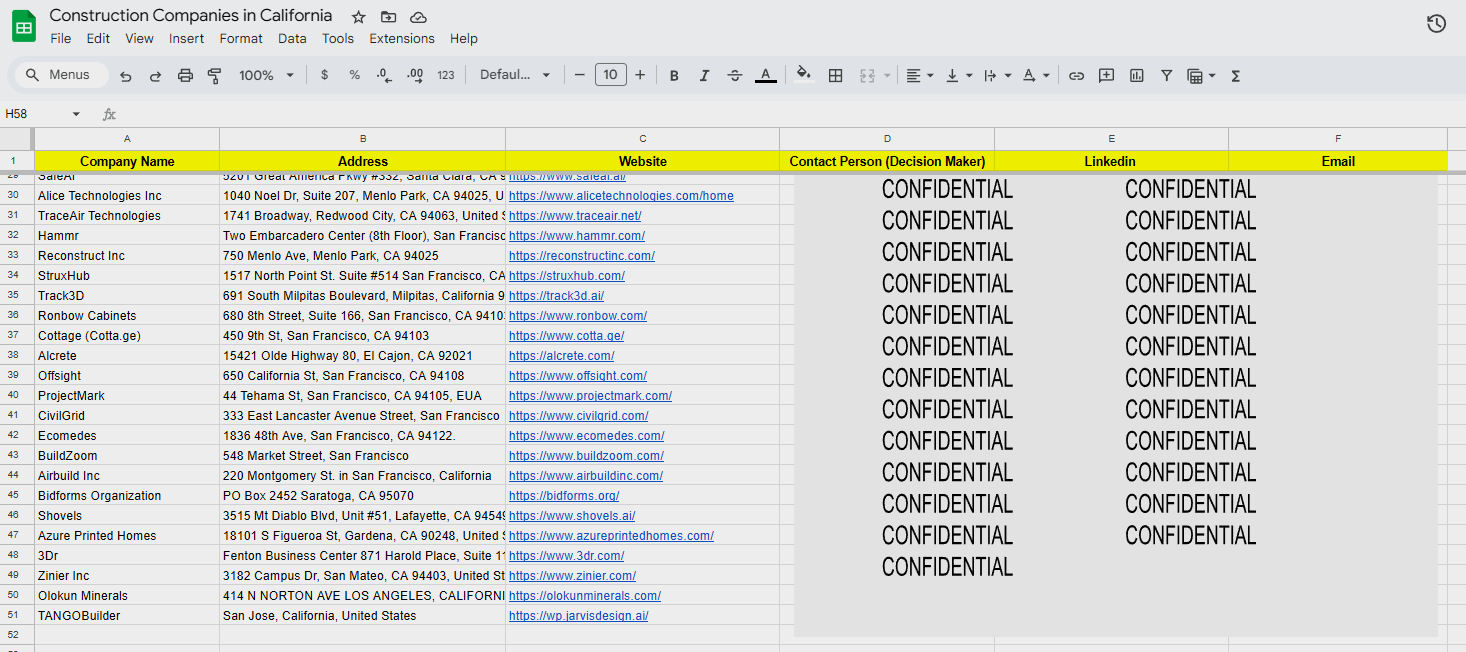Open the Edit menu
This screenshot has width=1466, height=652.
[98, 38]
